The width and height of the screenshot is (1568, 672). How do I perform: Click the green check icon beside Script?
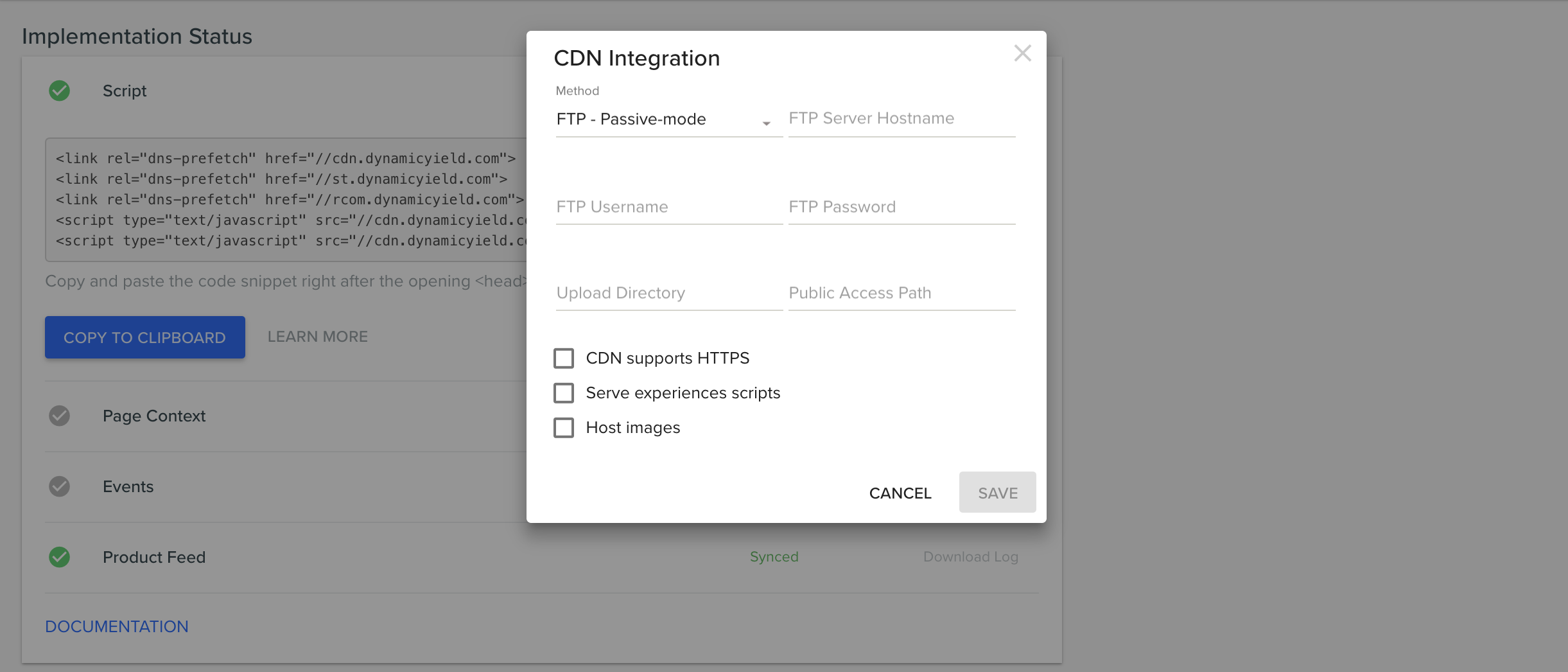coord(60,91)
